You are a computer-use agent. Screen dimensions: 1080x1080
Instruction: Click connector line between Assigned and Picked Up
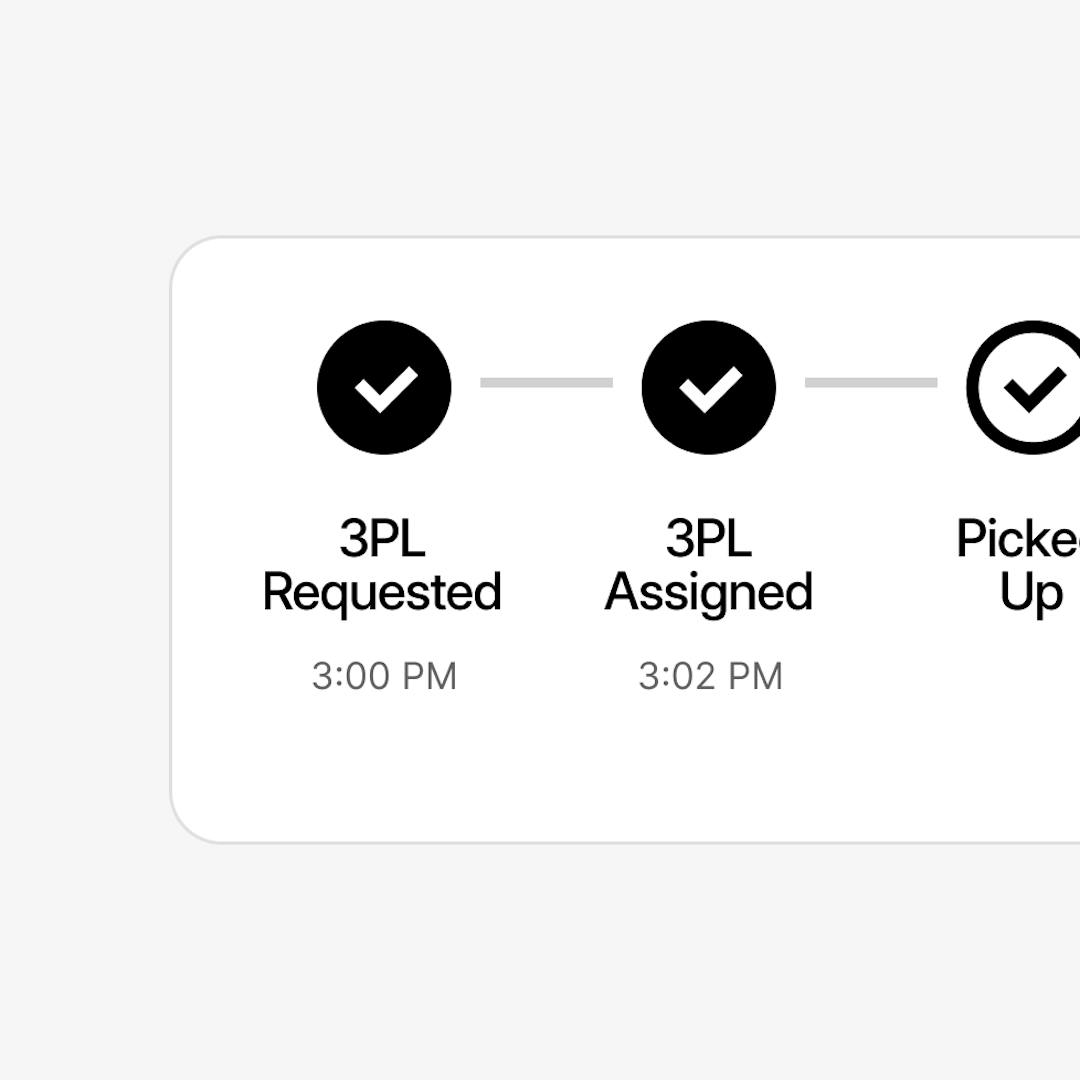tap(871, 382)
